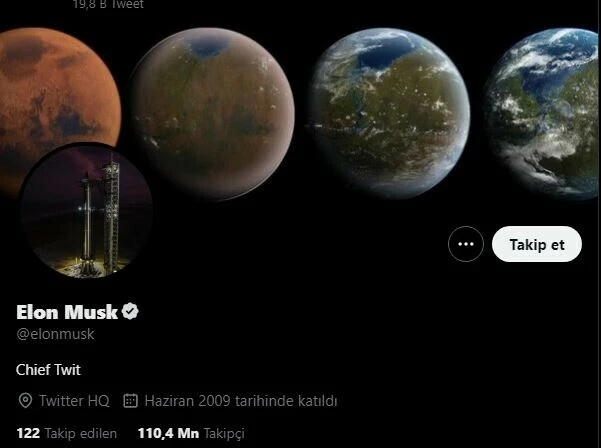Image resolution: width=601 pixels, height=448 pixels.
Task: Click the Elon Musk display name
Action: pos(67,312)
